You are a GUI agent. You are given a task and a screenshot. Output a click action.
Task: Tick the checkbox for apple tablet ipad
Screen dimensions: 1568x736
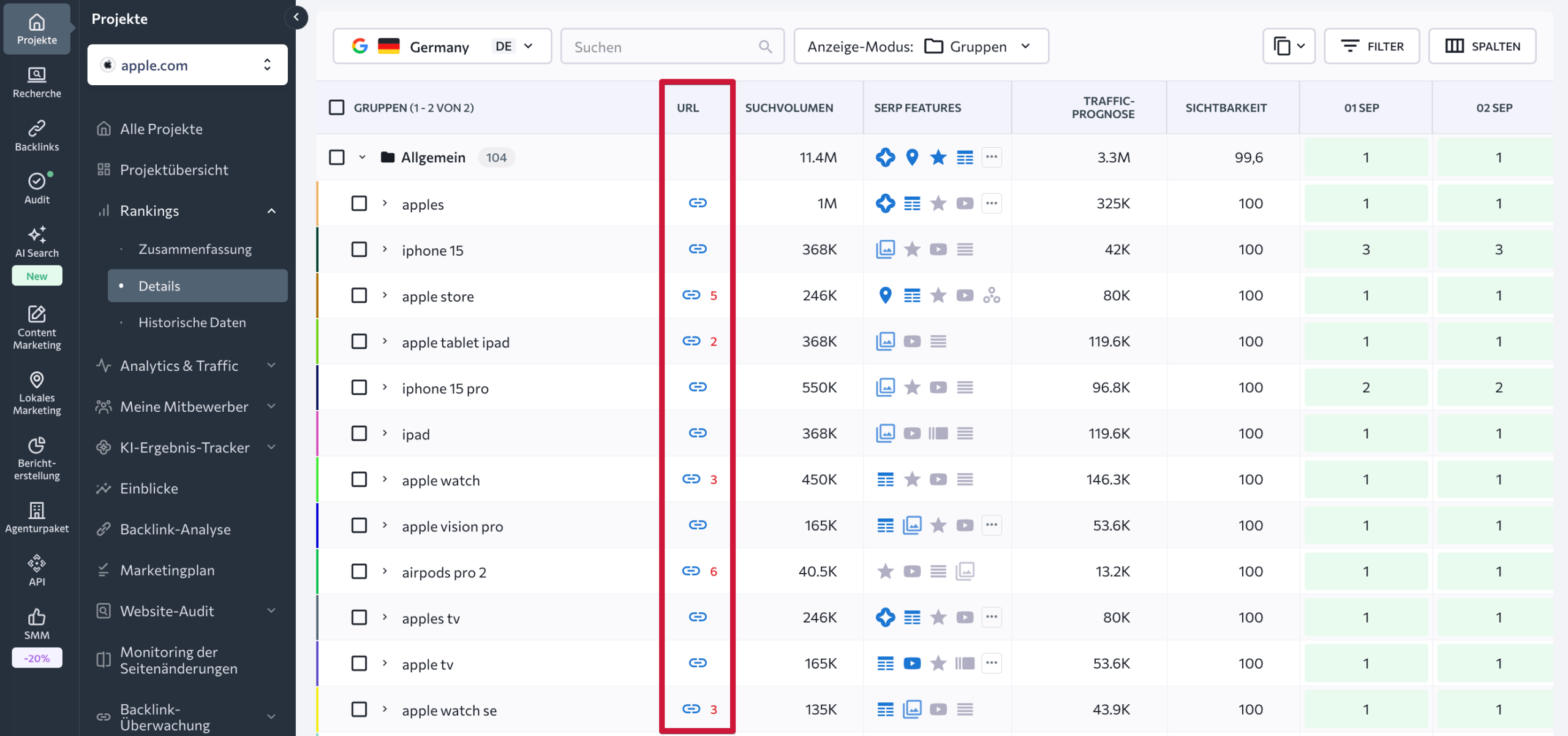click(x=359, y=341)
